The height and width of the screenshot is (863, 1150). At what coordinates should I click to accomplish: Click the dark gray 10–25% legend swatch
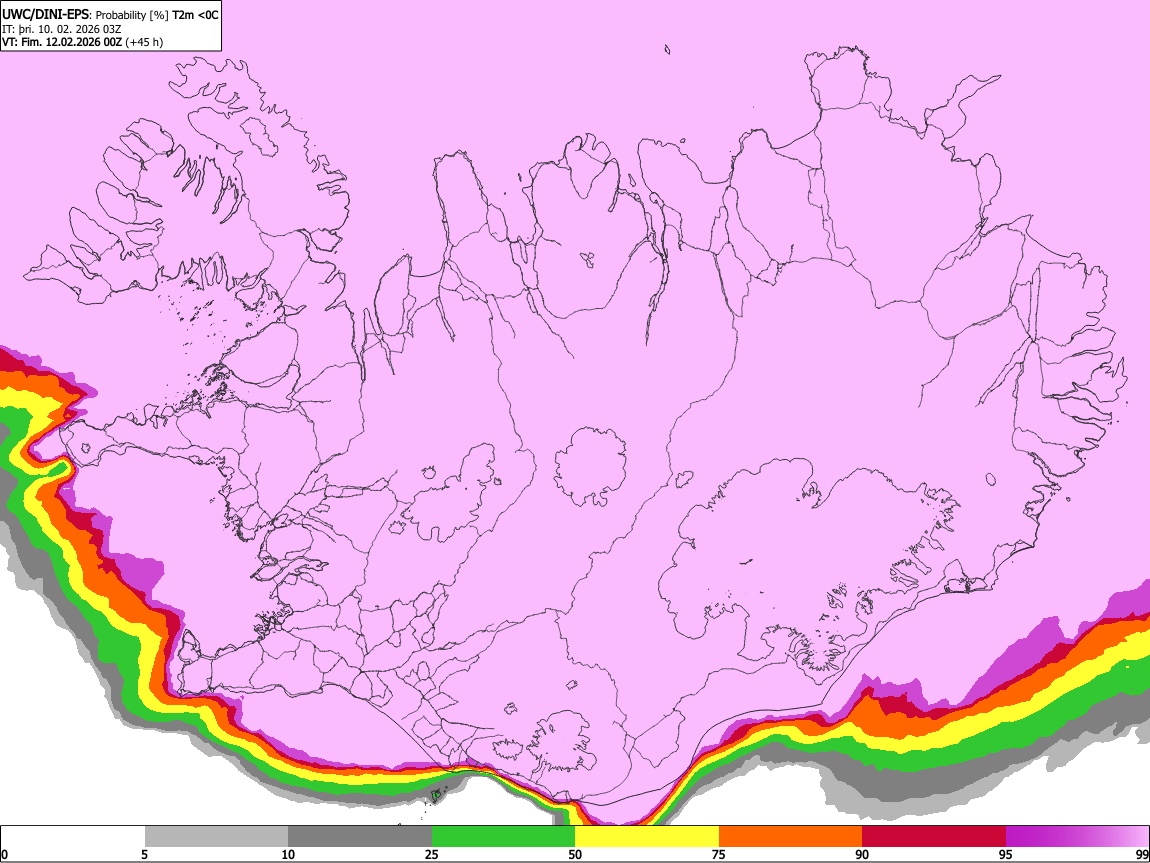click(x=360, y=837)
